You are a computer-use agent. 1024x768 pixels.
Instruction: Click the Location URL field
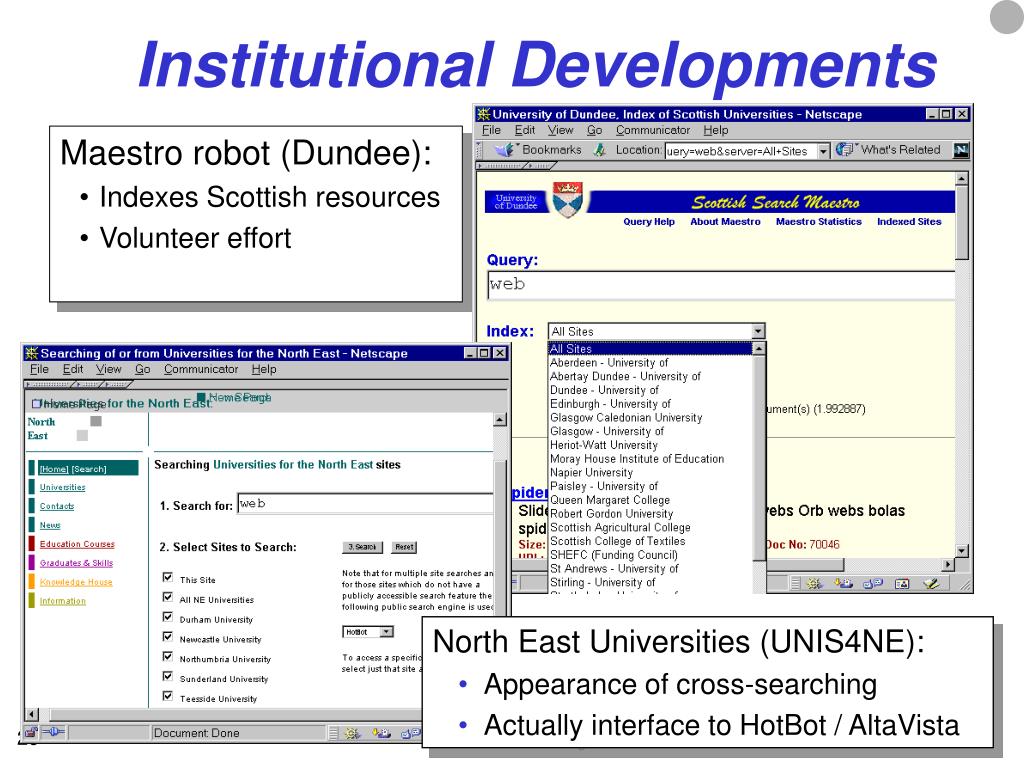tap(741, 151)
